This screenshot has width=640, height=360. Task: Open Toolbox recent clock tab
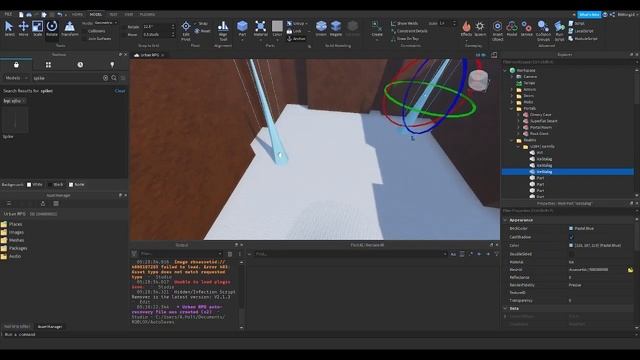tap(80, 64)
